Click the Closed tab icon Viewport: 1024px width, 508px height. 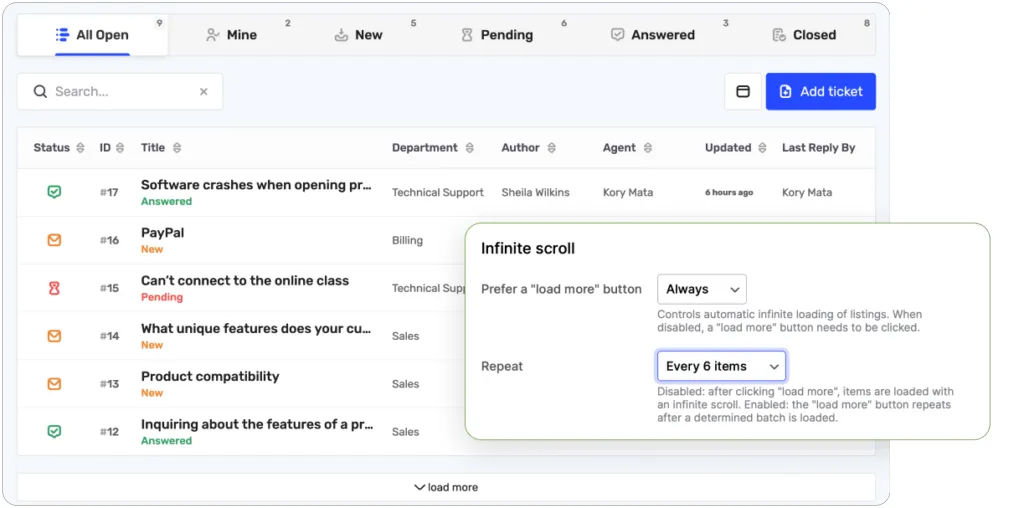778,35
